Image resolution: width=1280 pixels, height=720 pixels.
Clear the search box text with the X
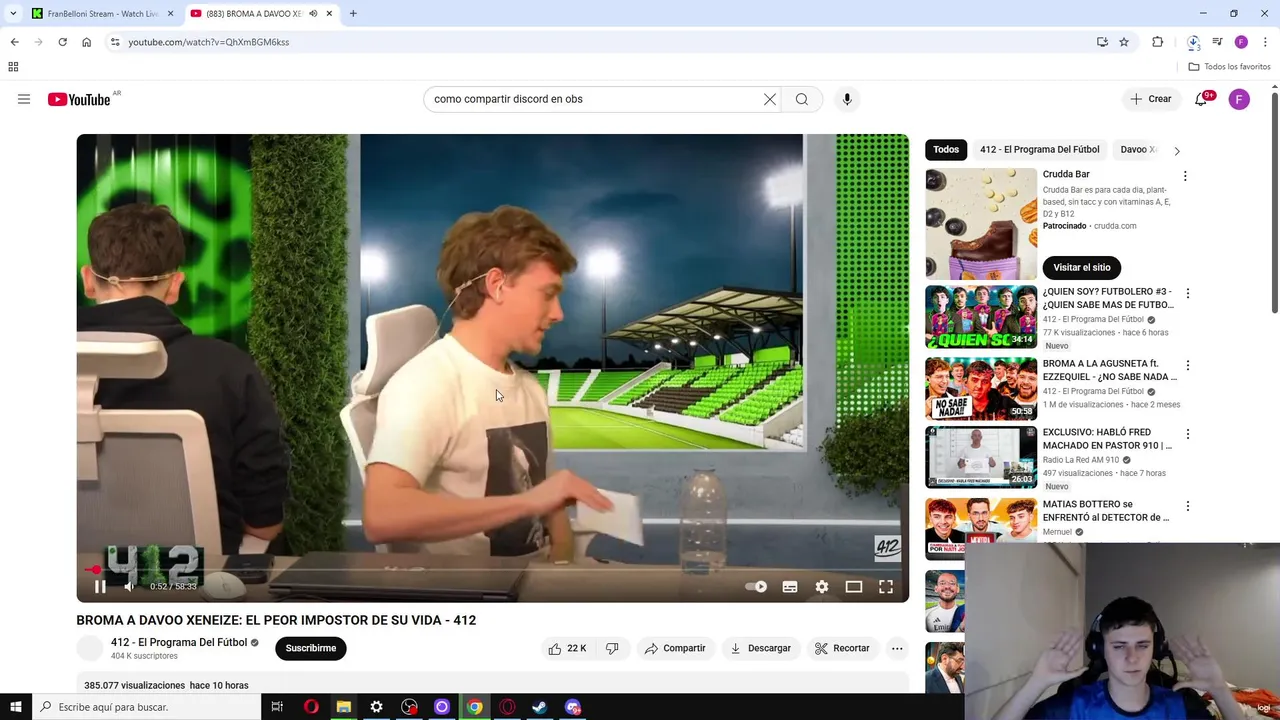point(770,99)
